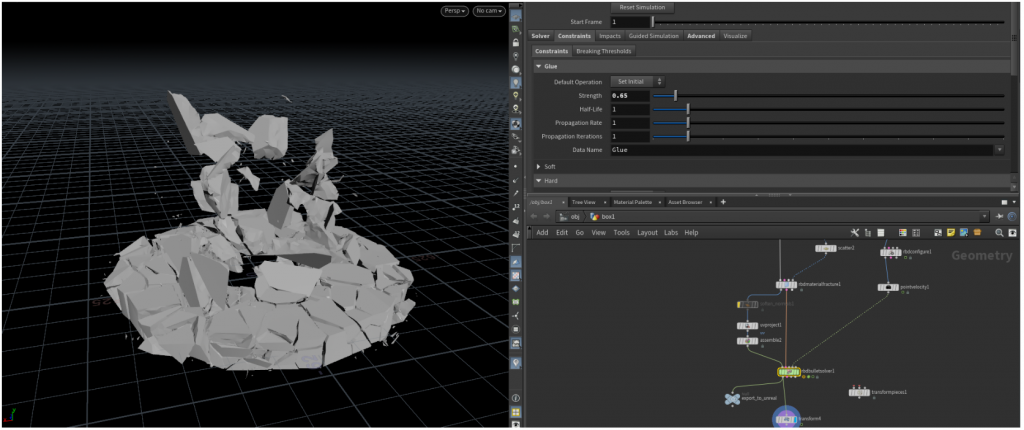Switch to the Asset Browser pane tab
The height and width of the screenshot is (430, 1024).
685,203
